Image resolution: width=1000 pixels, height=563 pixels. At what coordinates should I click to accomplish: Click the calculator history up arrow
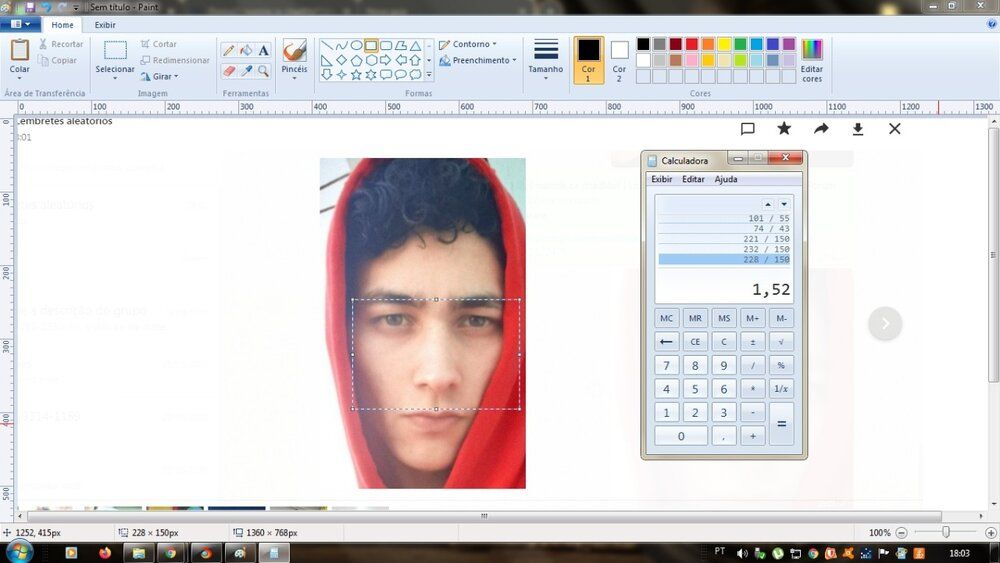pyautogui.click(x=768, y=204)
